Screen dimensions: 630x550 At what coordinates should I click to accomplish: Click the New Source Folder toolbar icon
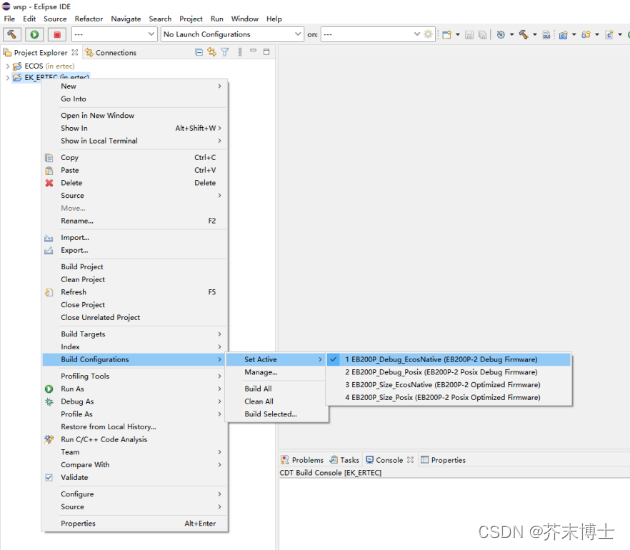(586, 35)
